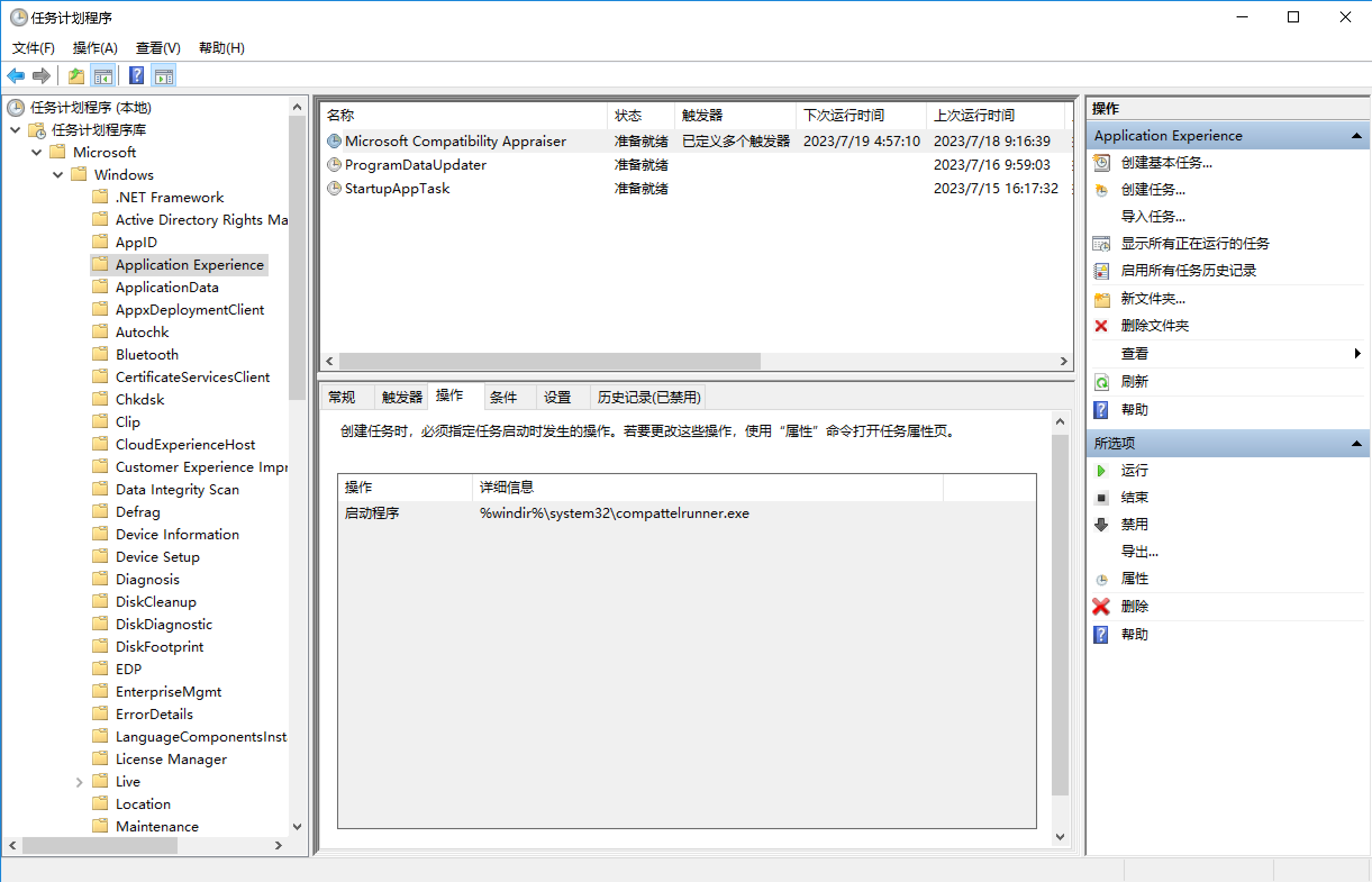Image resolution: width=1372 pixels, height=882 pixels.
Task: Click the forward arrow toolbar icon
Action: (41, 76)
